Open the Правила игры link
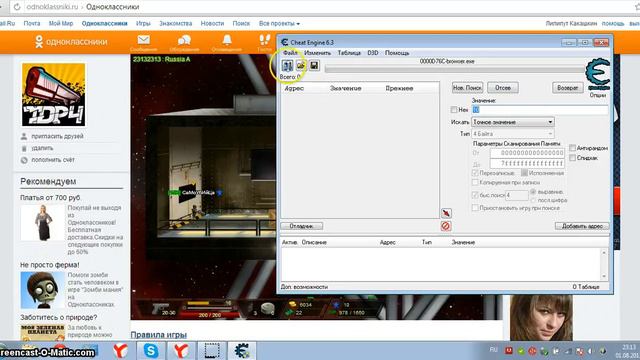The height and width of the screenshot is (360, 640). 159,335
